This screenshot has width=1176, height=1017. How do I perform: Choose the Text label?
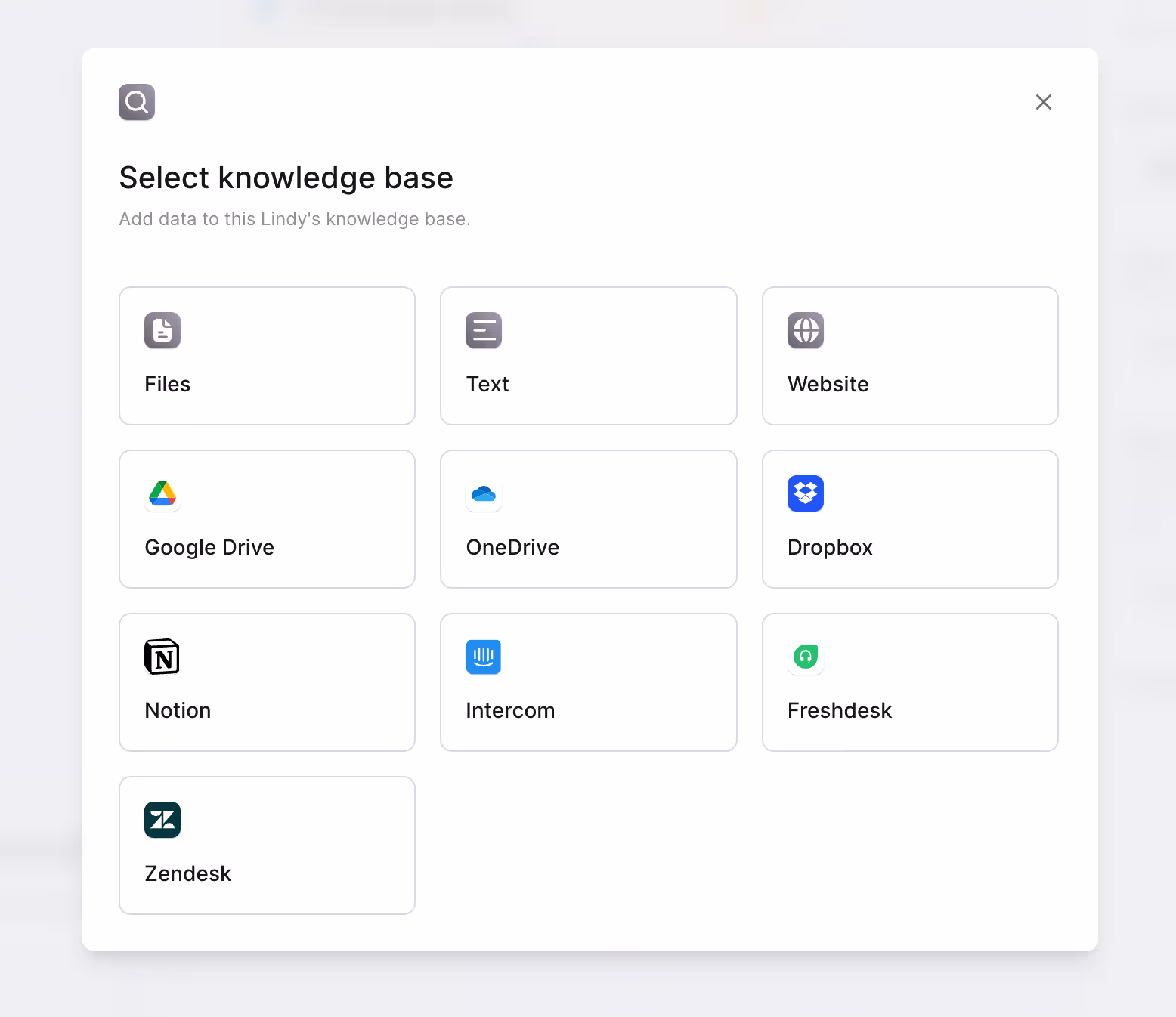pyautogui.click(x=487, y=384)
